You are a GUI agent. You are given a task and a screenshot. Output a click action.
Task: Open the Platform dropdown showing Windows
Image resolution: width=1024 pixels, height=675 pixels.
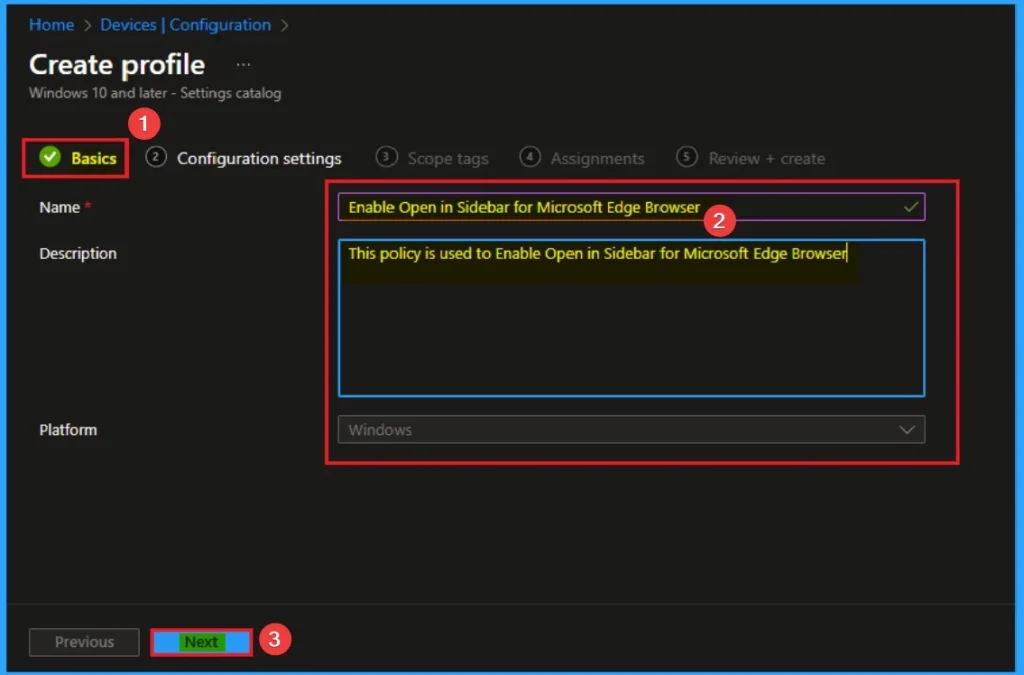(632, 430)
